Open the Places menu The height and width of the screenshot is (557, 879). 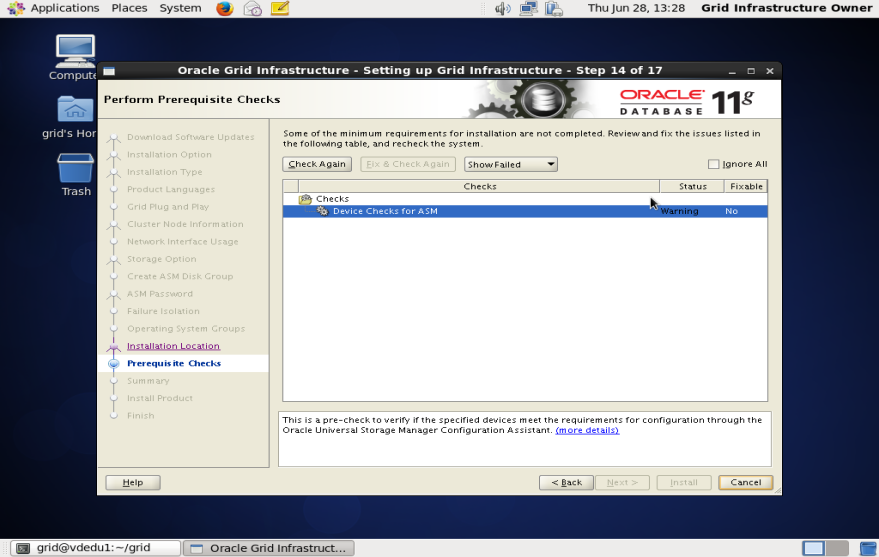(129, 8)
